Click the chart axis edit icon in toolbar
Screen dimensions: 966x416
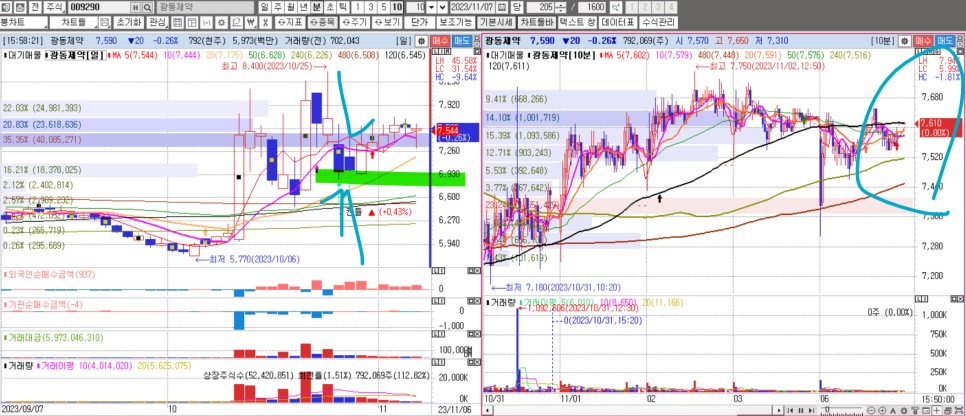tap(236, 22)
